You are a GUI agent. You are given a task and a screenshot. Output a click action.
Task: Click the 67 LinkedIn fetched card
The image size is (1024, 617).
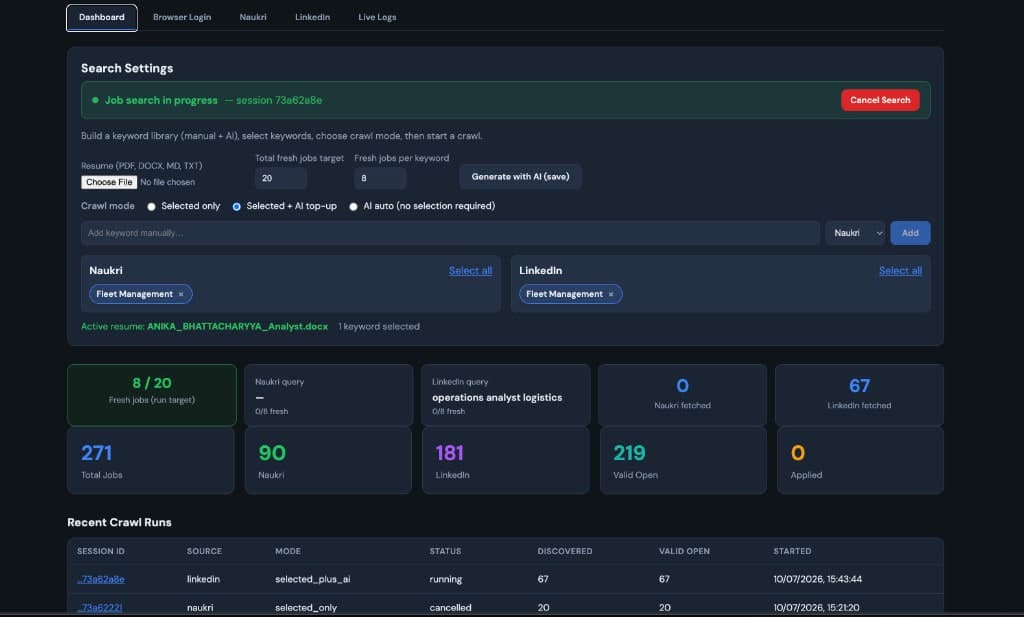tap(859, 395)
